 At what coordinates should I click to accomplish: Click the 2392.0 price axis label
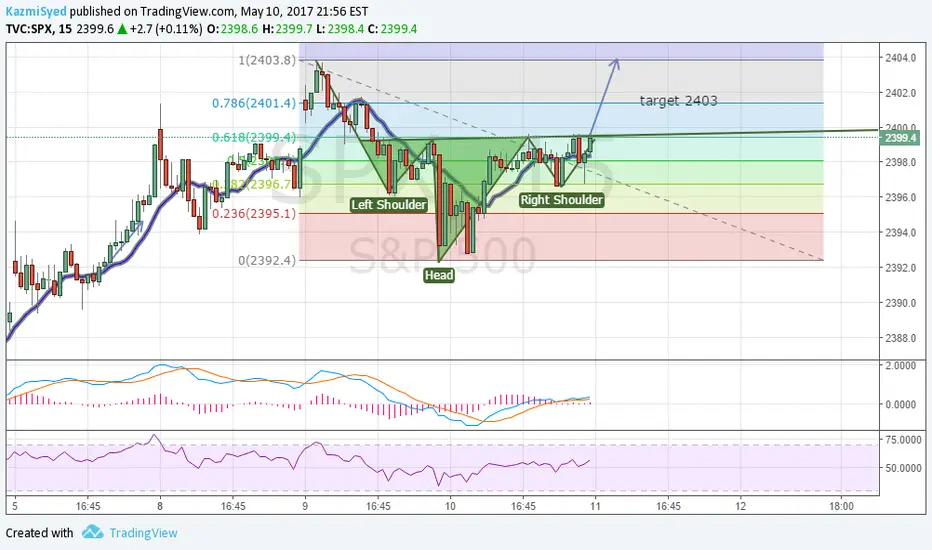click(900, 268)
